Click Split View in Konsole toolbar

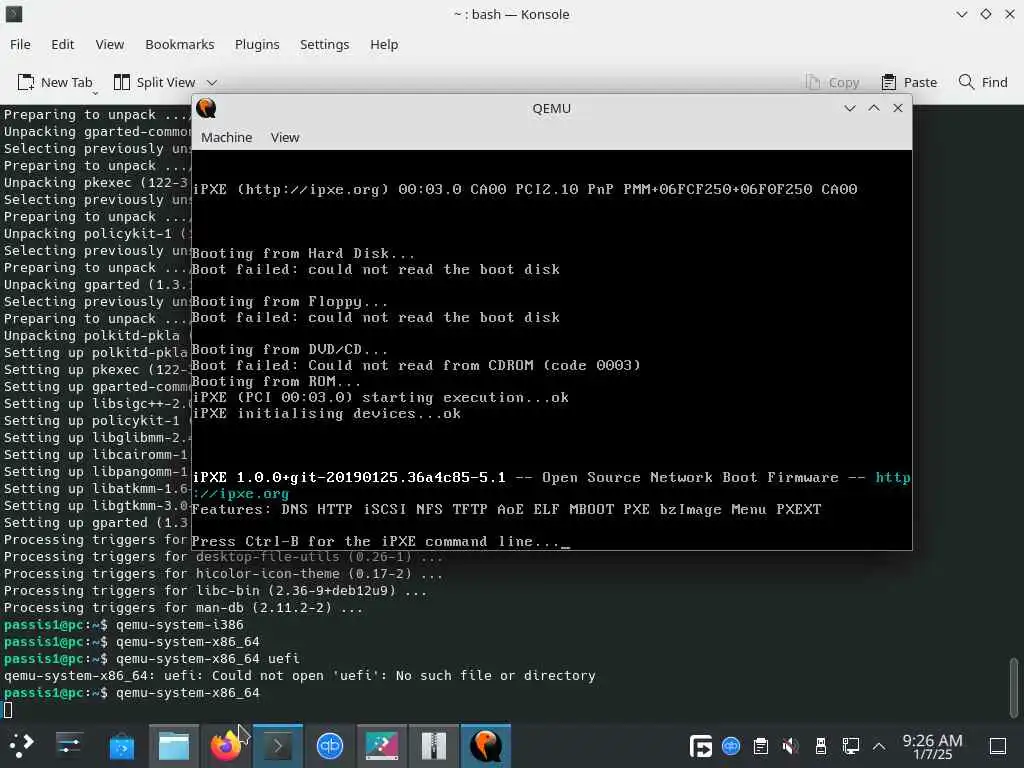155,82
